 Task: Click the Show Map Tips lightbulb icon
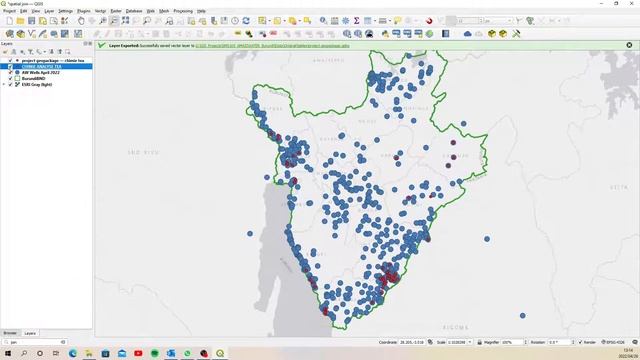[398, 21]
